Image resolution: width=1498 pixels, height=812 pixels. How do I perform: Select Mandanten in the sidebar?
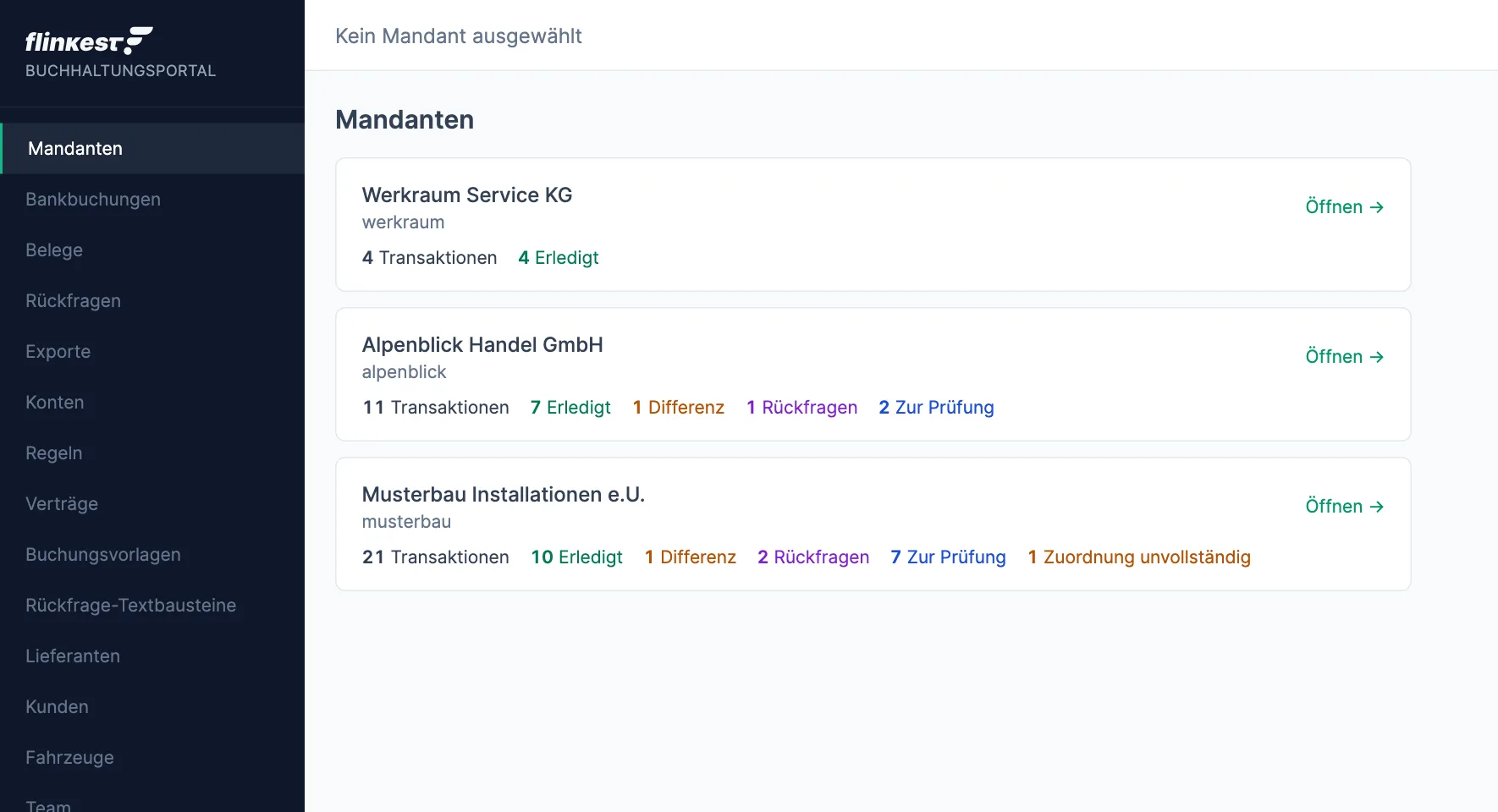pos(152,149)
